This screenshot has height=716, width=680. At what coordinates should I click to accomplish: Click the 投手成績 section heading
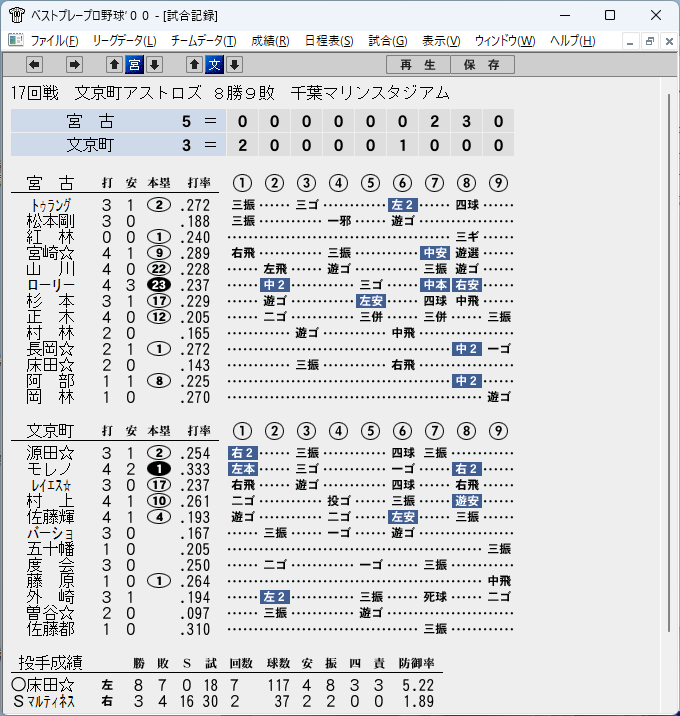pos(50,663)
